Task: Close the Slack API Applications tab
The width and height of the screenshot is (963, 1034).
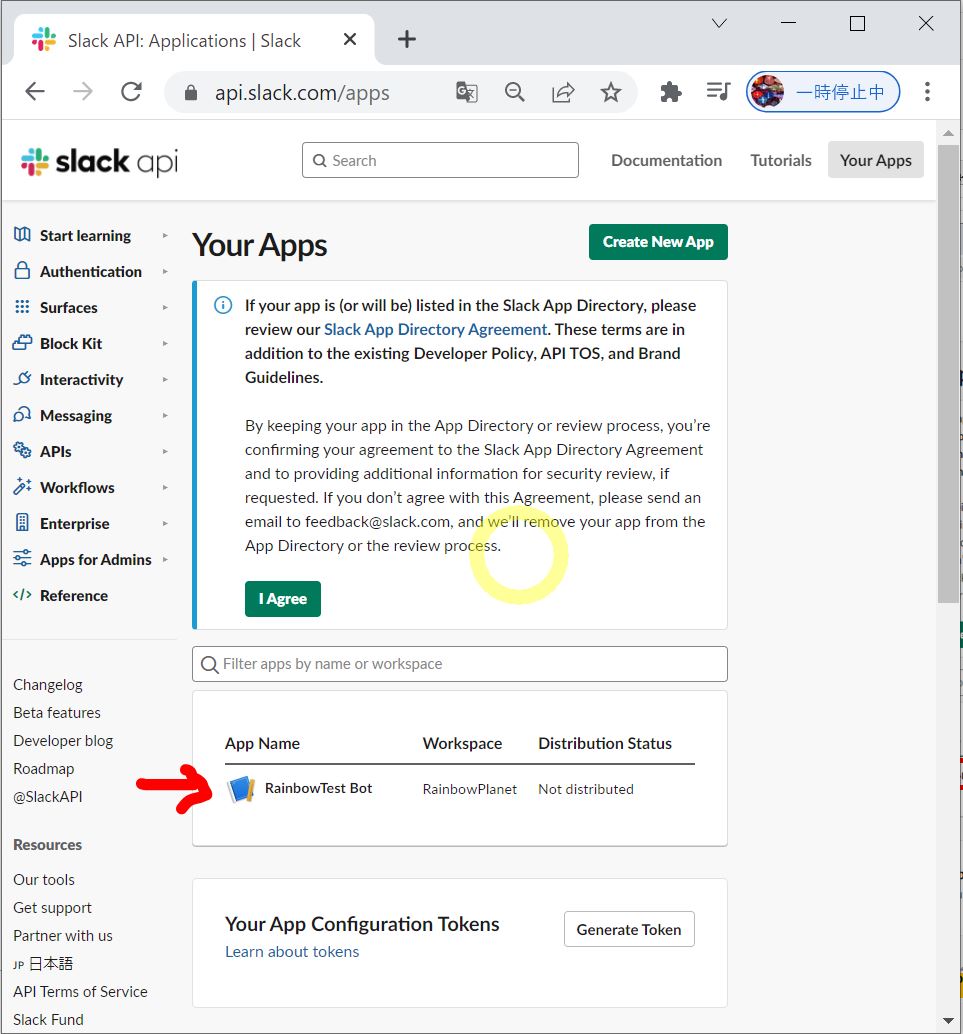Action: (x=350, y=40)
